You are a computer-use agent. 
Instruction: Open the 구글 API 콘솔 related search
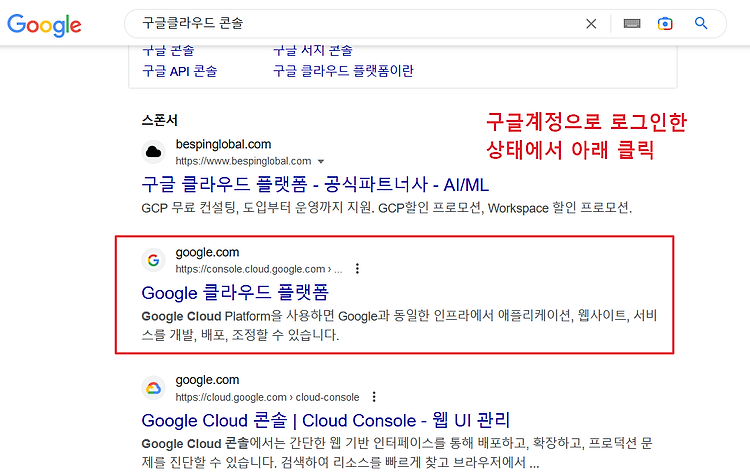180,71
